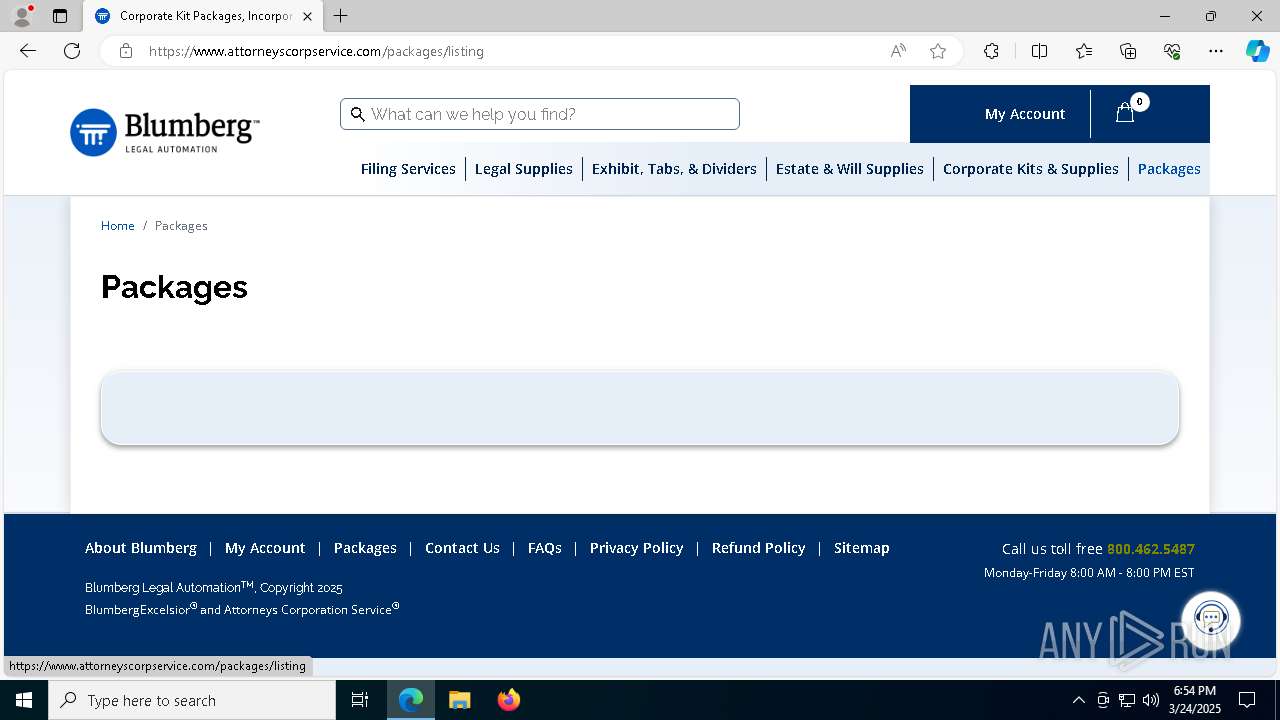
Task: Open volume control in system tray
Action: pos(1151,700)
